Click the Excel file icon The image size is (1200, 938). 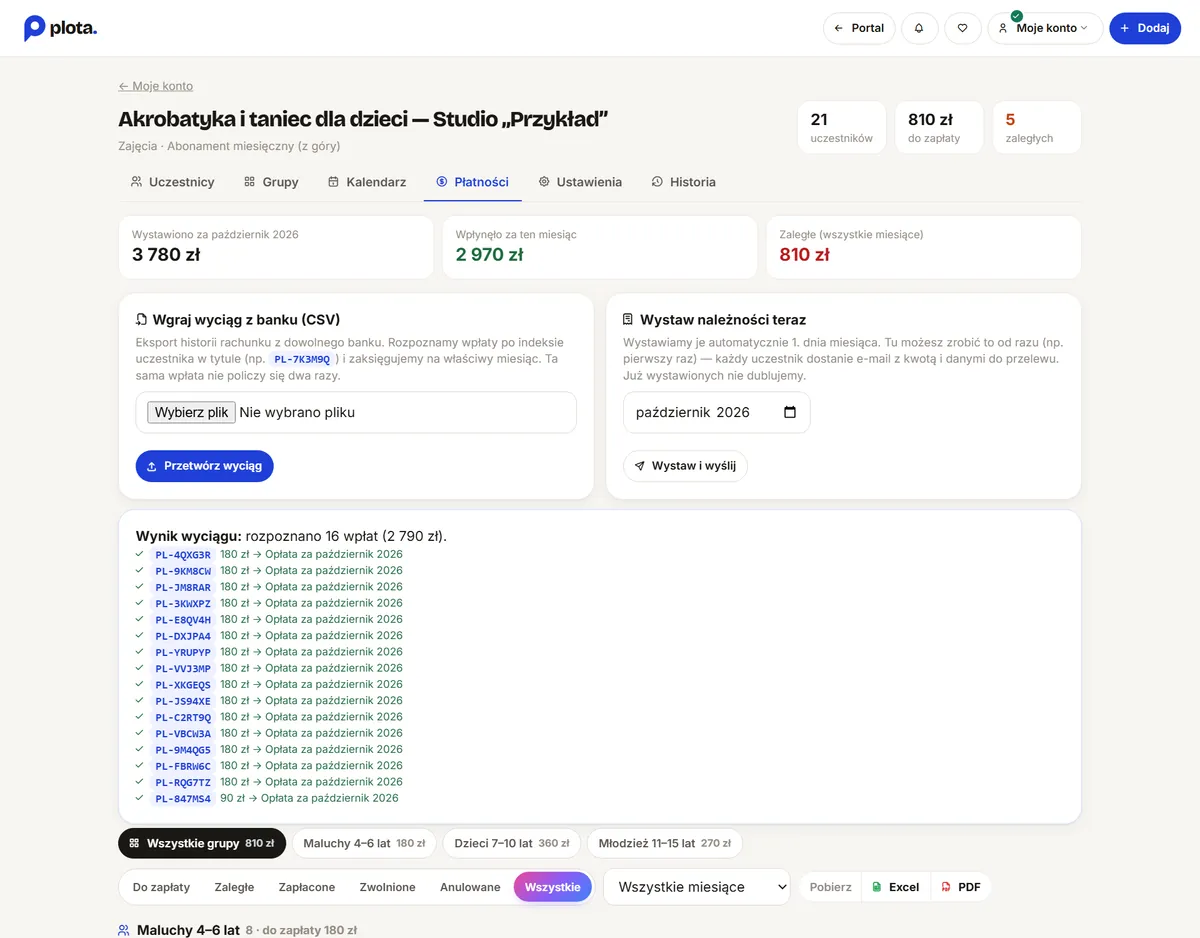click(x=877, y=887)
